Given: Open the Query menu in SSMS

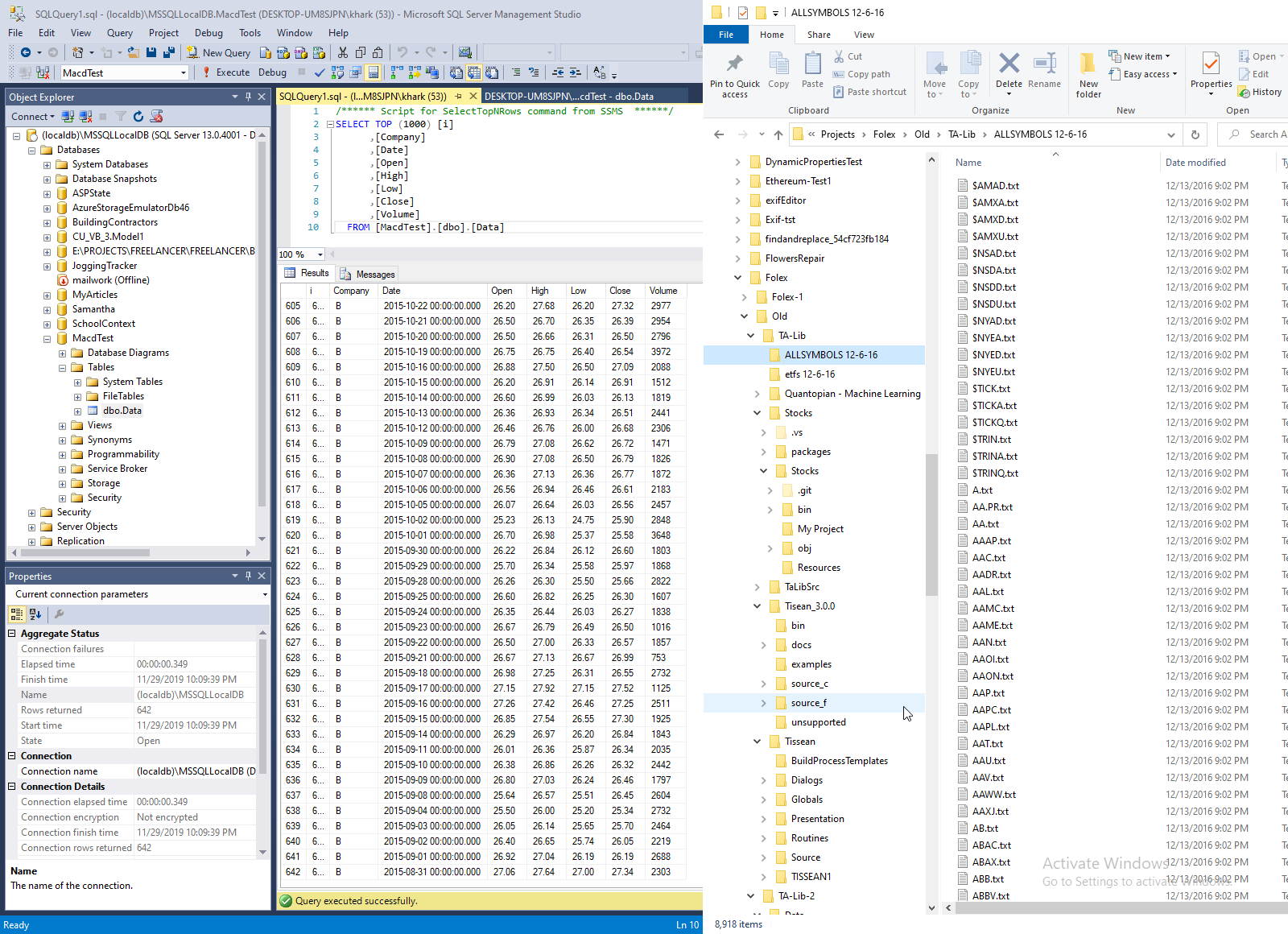Looking at the screenshot, I should [120, 33].
